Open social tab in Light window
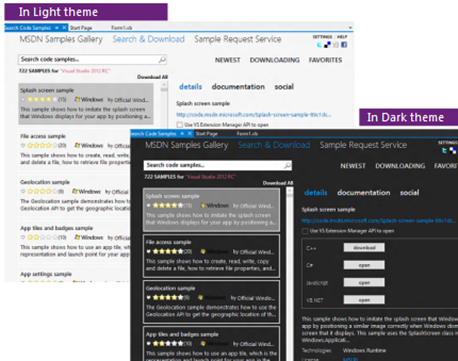 284,87
